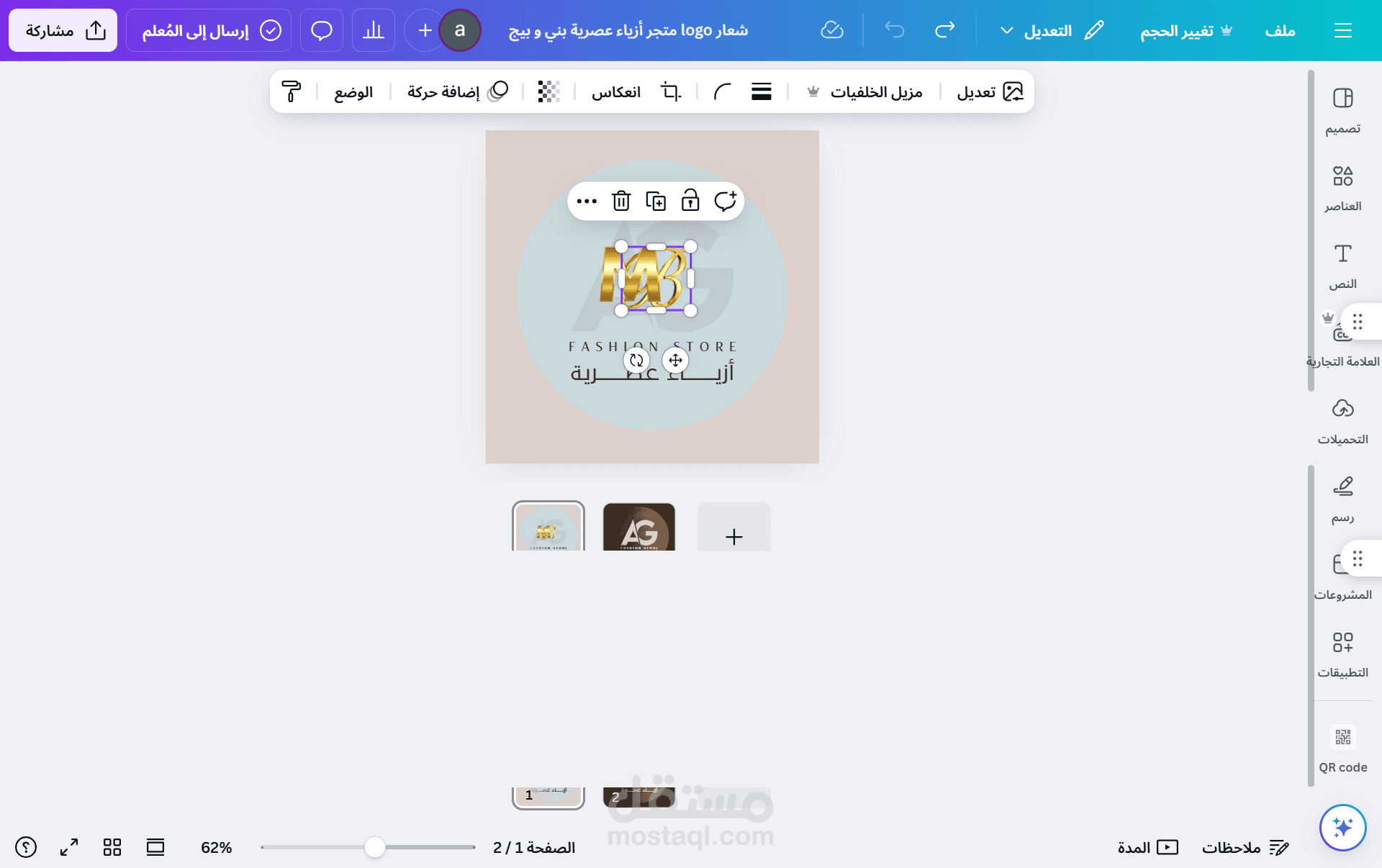Open the border style lines icon
Viewport: 1382px width, 868px height.
[x=762, y=91]
